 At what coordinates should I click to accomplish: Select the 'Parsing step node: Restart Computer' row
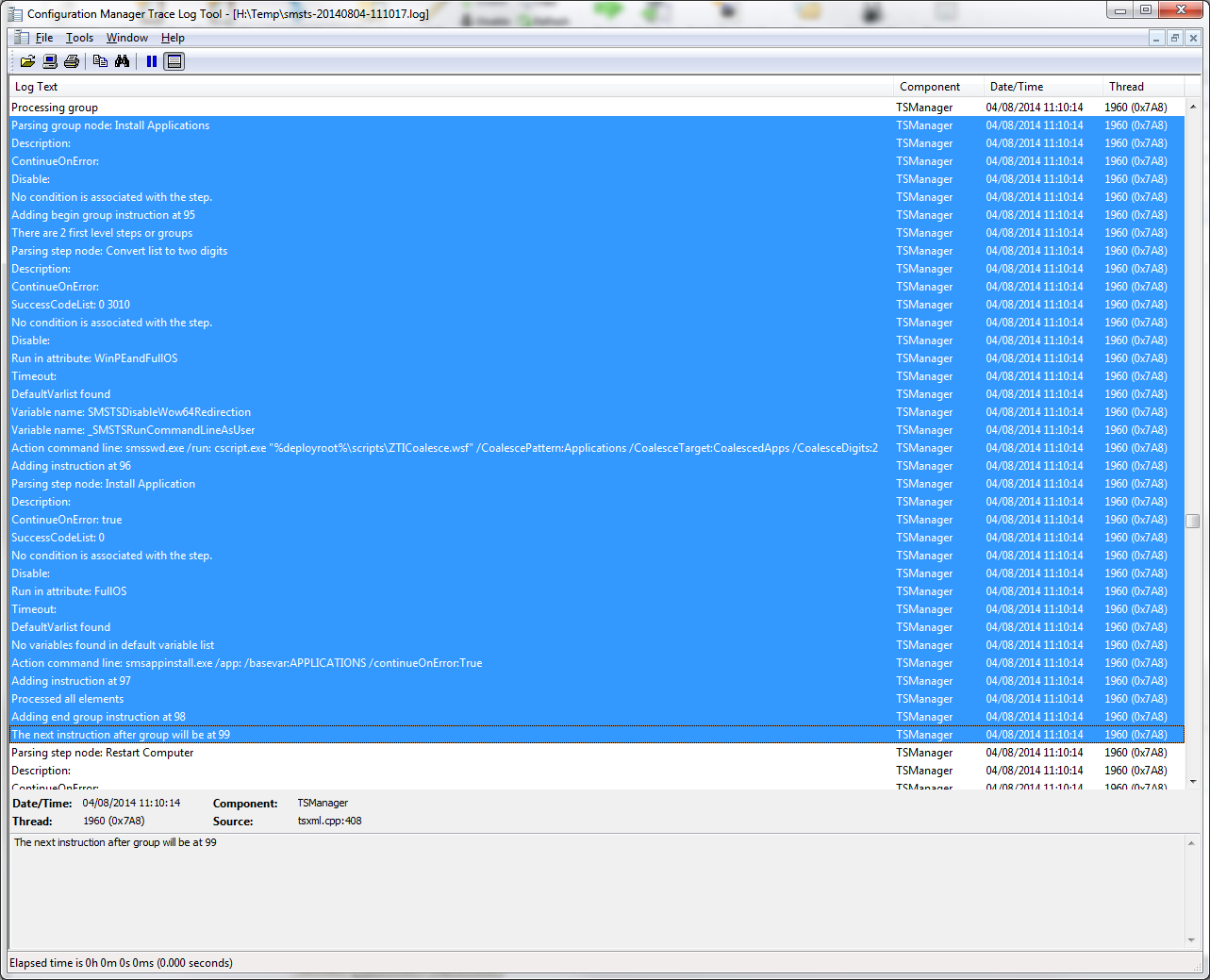click(x=103, y=753)
